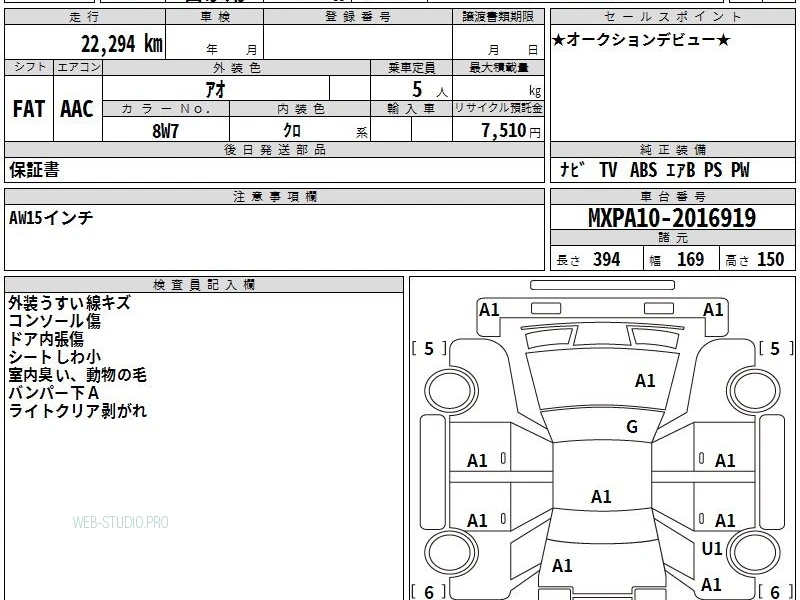Click the seating capacity value 5 人

pos(430,90)
